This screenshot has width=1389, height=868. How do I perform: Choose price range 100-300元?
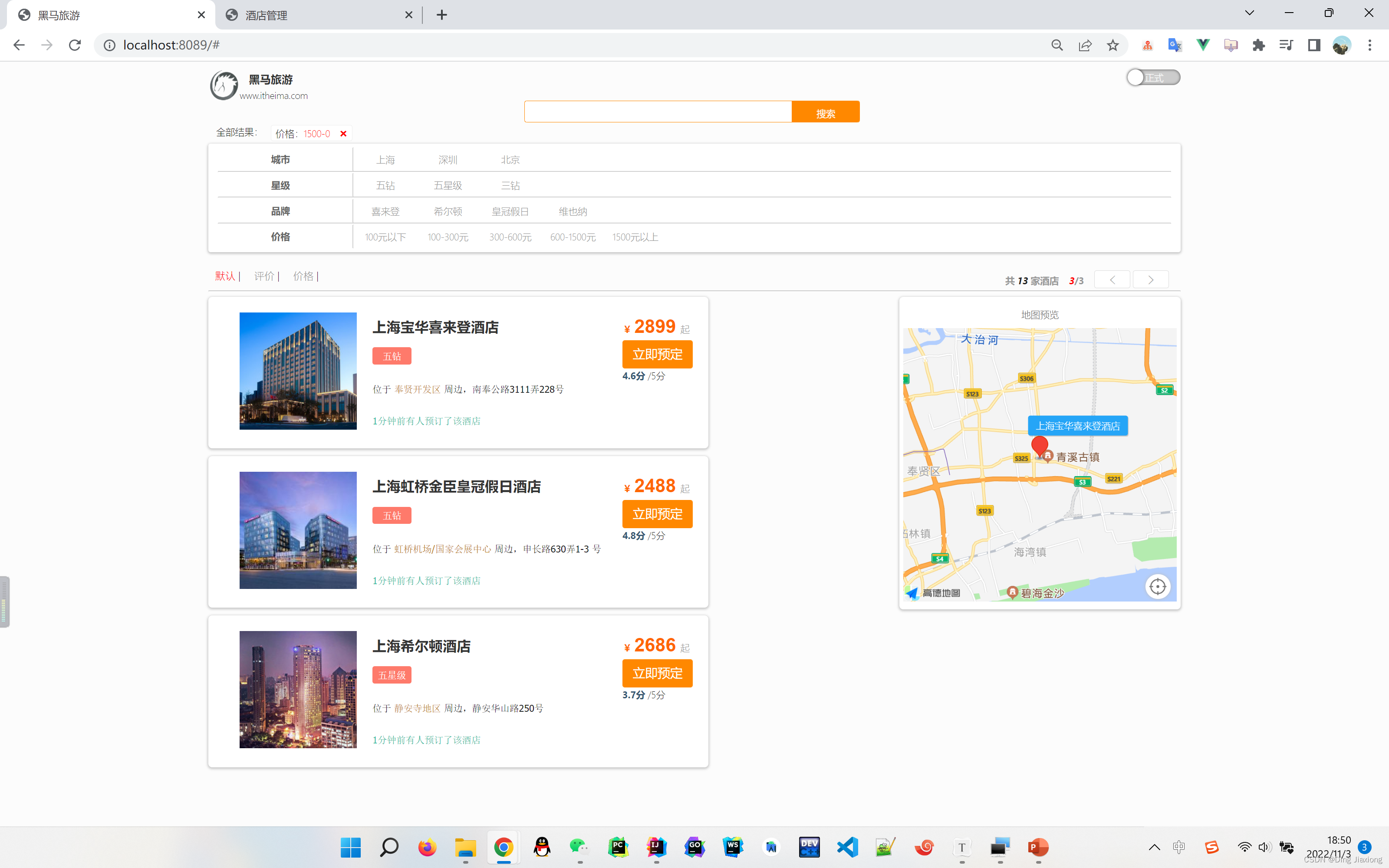[x=448, y=238]
